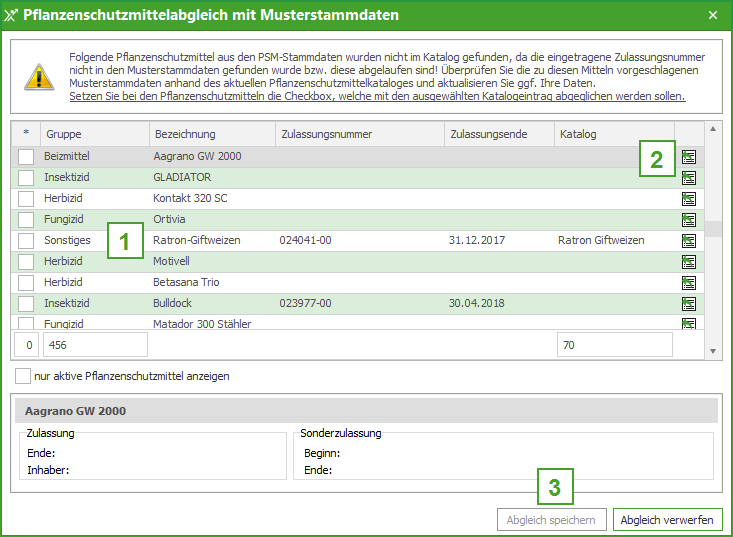Sort by Gruppe column header
Screen dimensions: 733x537
[95, 134]
